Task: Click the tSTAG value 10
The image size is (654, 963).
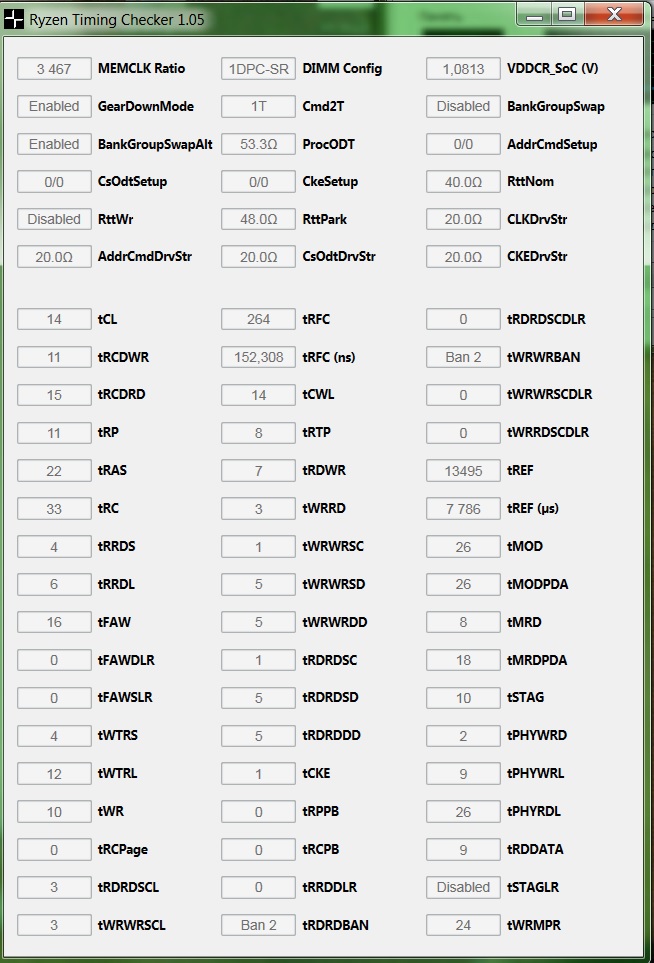Action: point(463,698)
